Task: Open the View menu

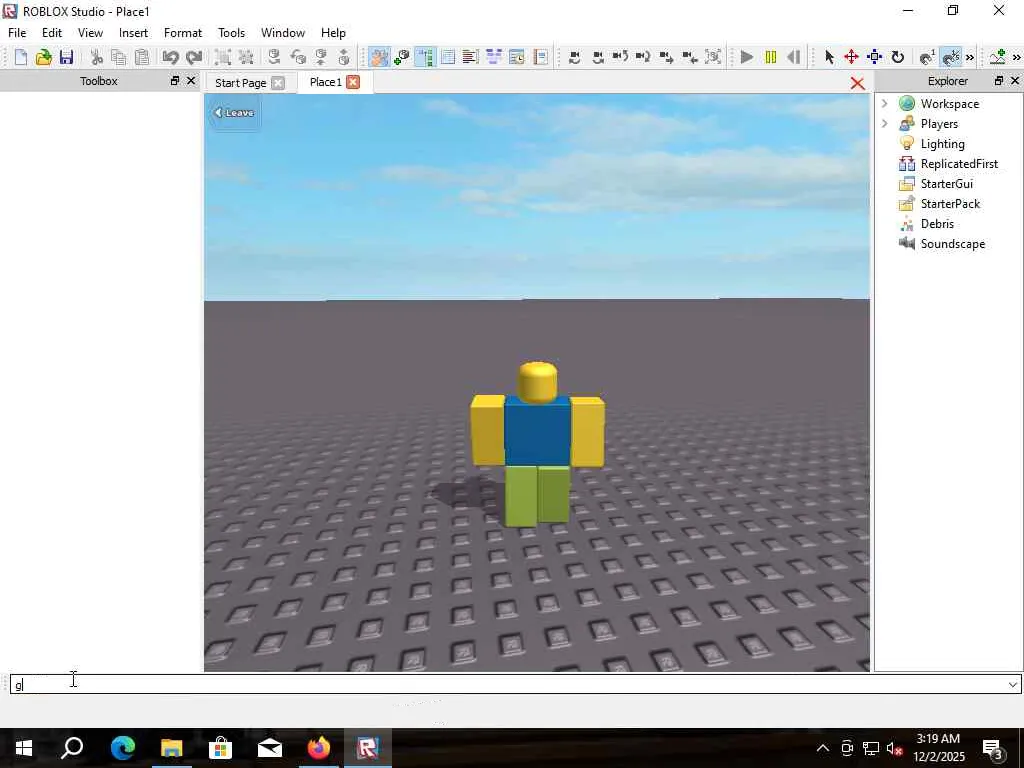Action: pyautogui.click(x=90, y=33)
